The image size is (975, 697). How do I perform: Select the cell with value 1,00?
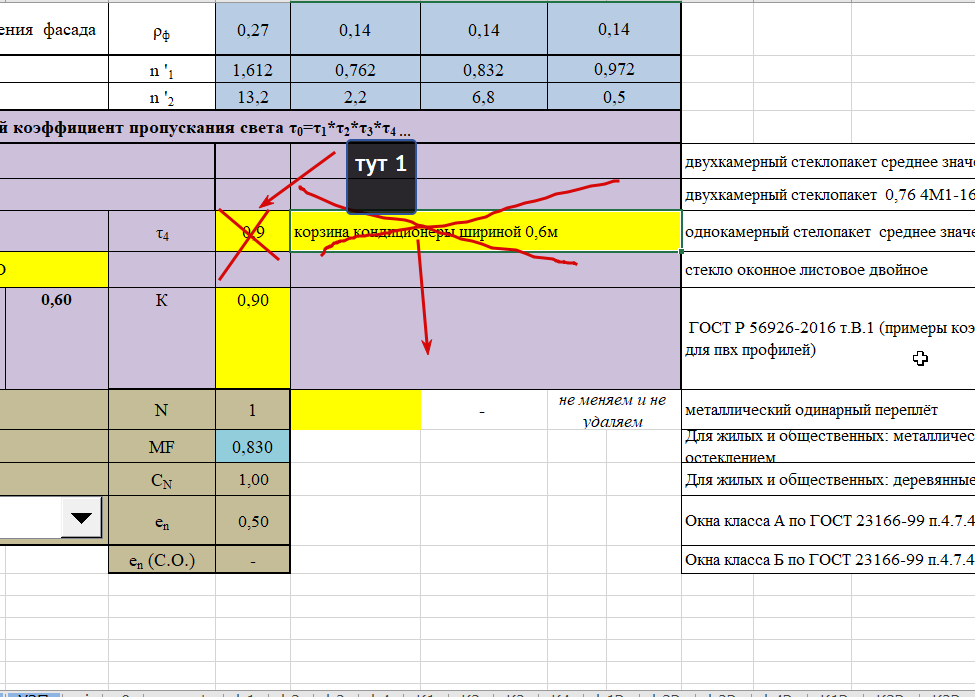pos(253,479)
